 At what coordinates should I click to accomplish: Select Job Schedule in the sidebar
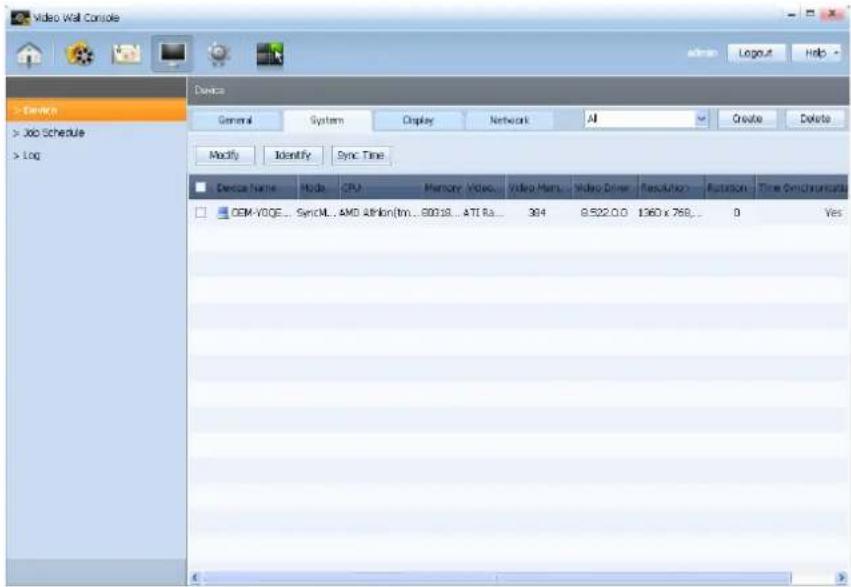coord(49,133)
